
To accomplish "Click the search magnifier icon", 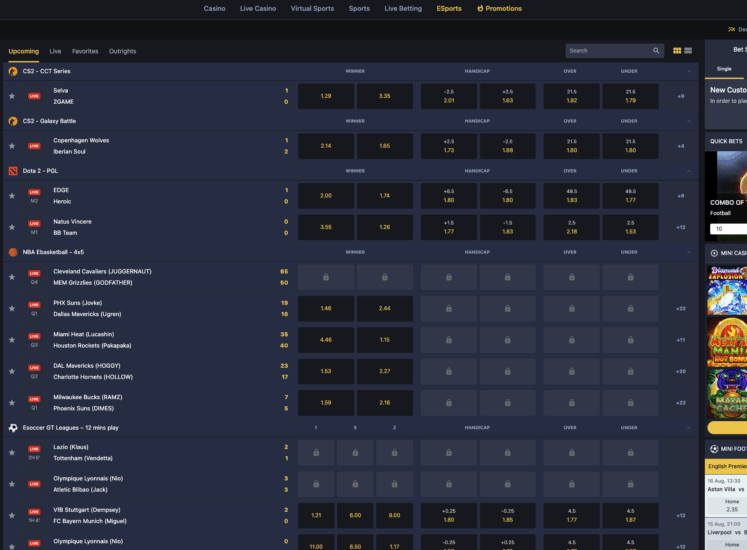I will pos(656,51).
